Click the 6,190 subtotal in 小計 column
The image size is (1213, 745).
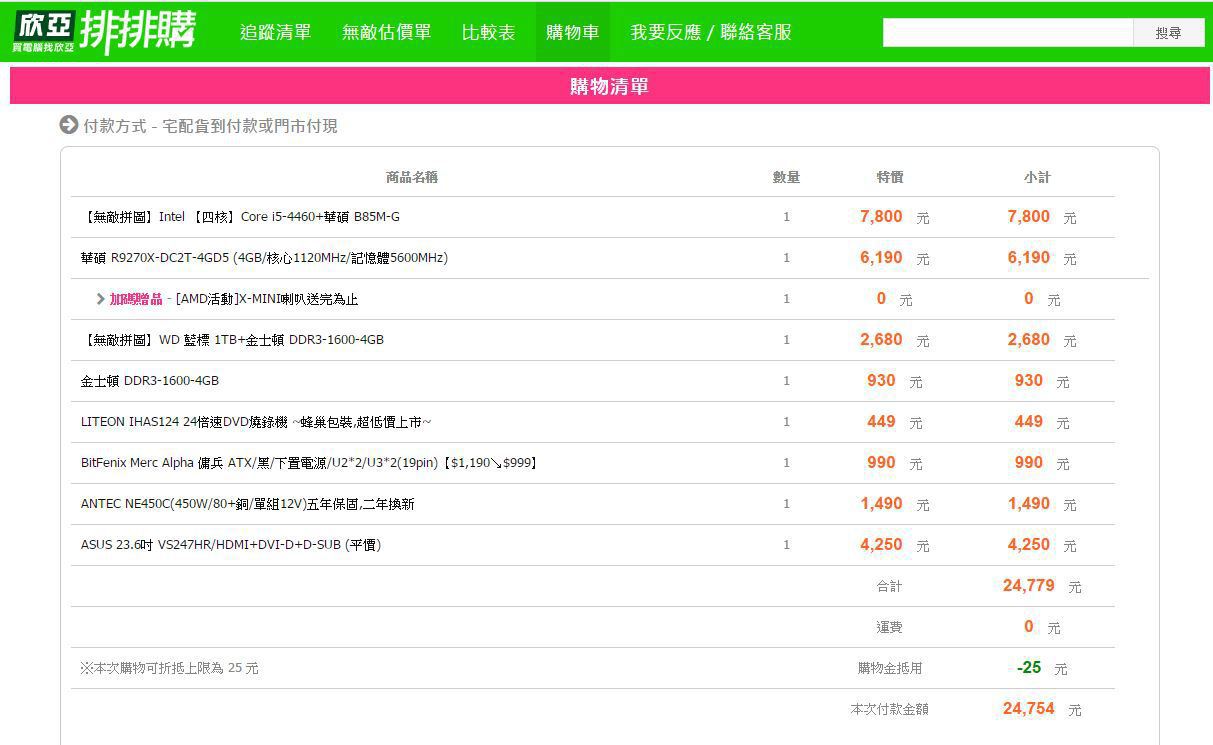(1029, 258)
